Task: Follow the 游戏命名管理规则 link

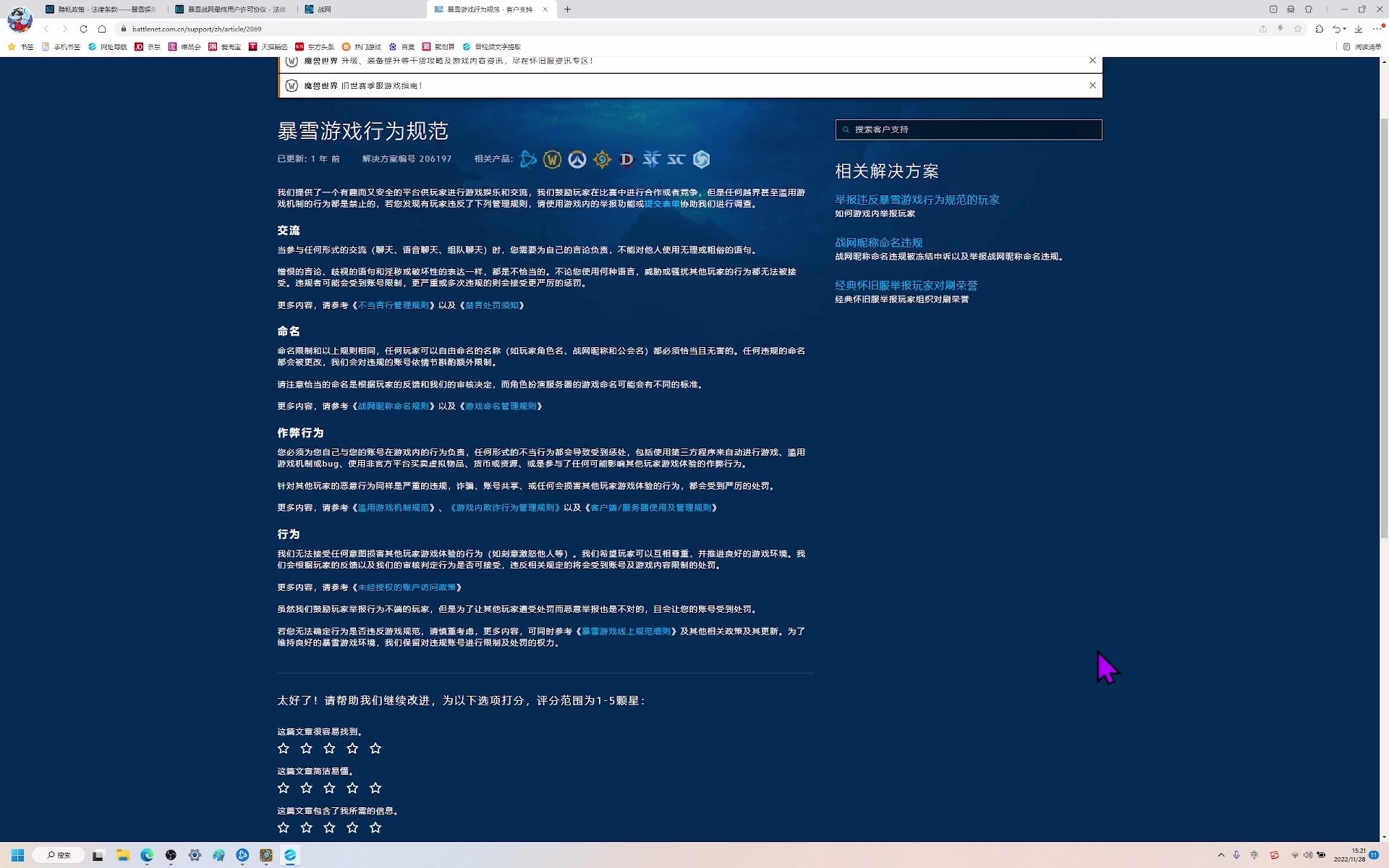Action: 501,407
